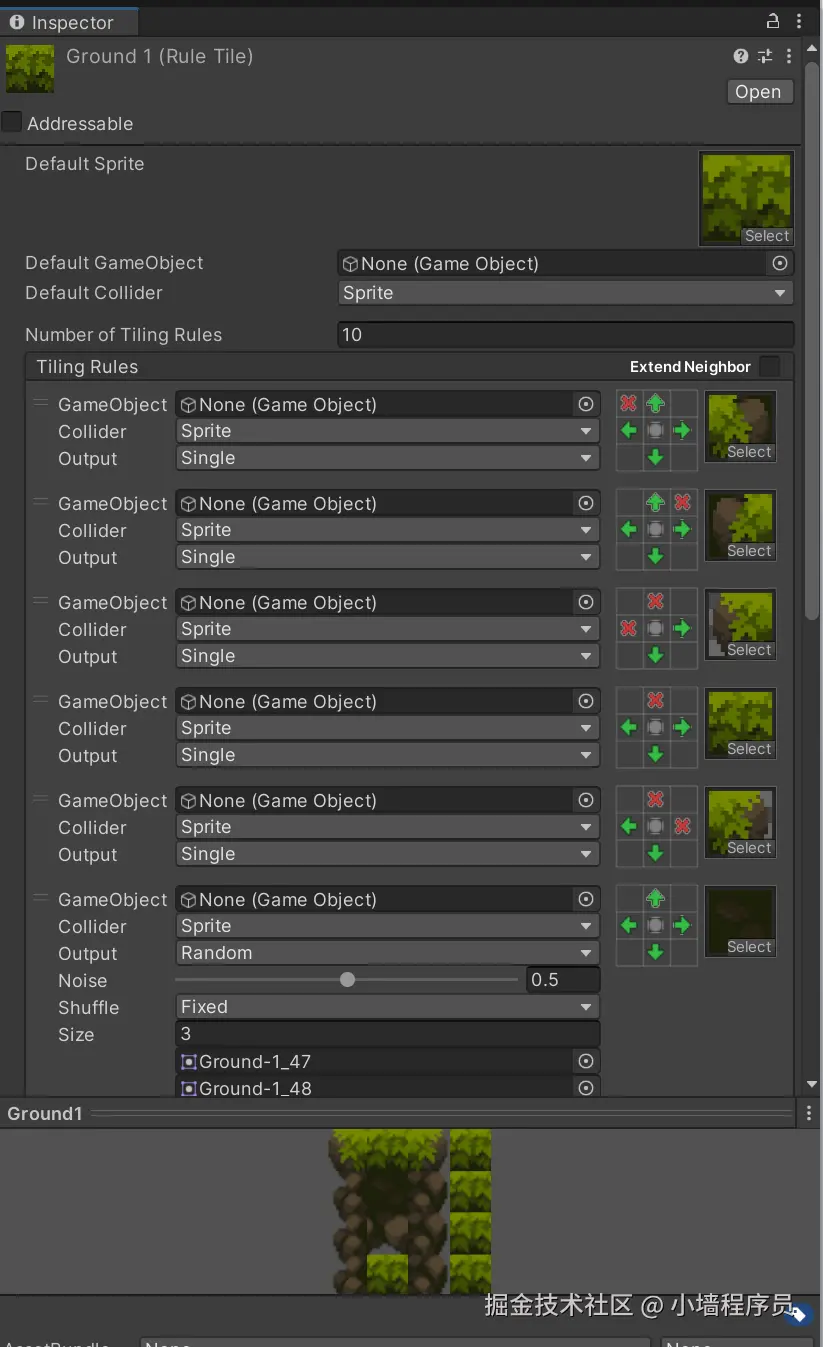Toggle the empty top-right cell in the first rule's grid
This screenshot has height=1347, width=823.
click(x=683, y=404)
